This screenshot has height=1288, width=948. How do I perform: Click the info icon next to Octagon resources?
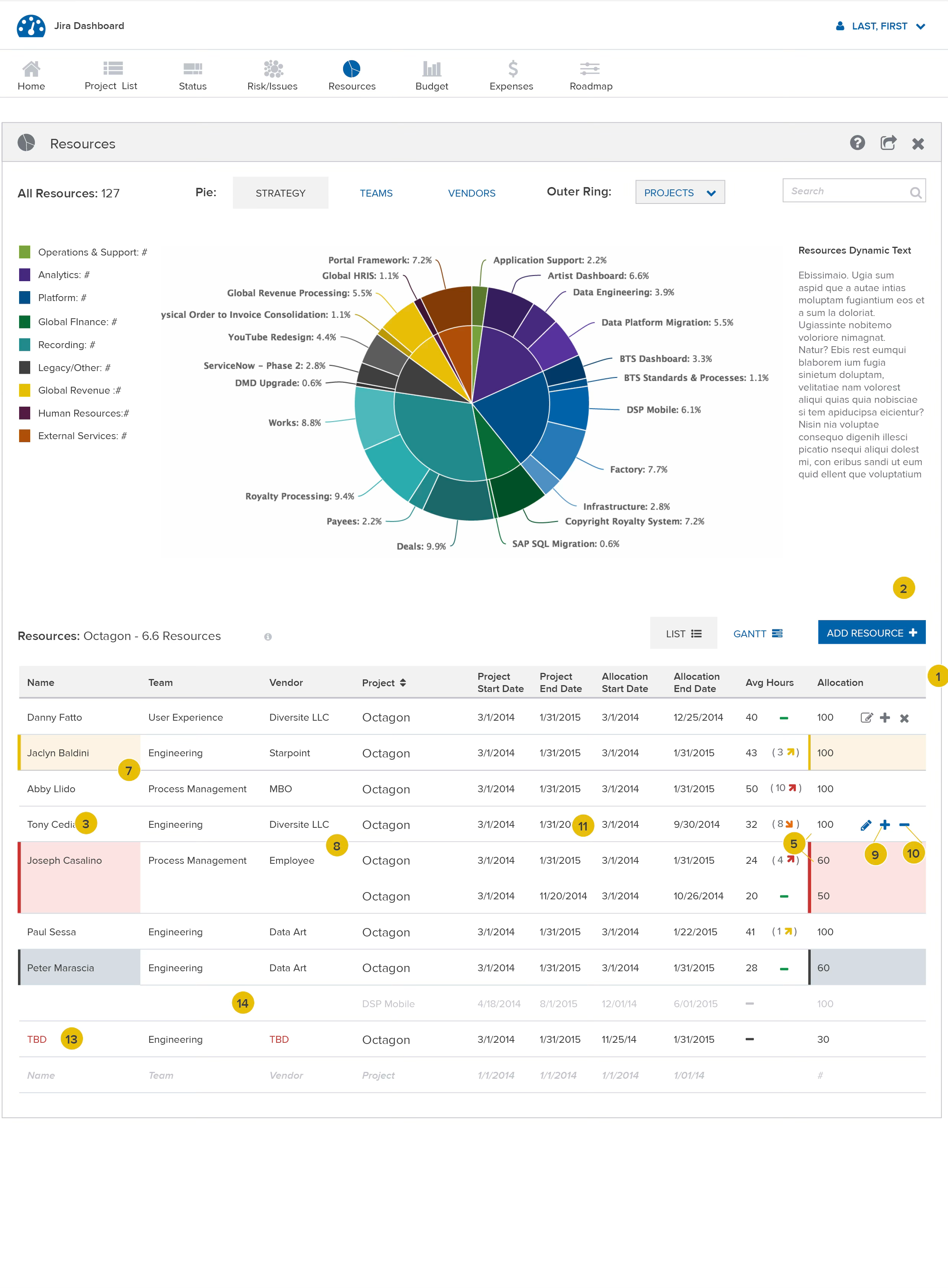268,637
